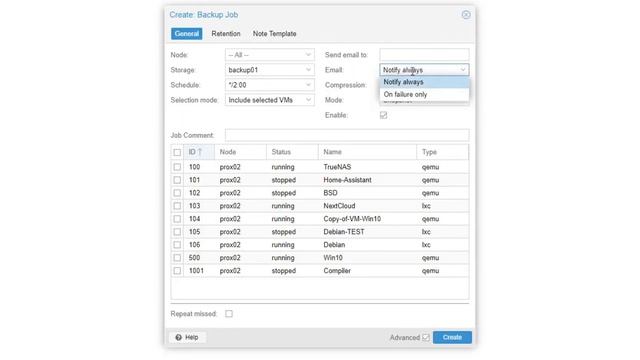
Task: Click the Debian-TEST name cell
Action: pos(344,232)
